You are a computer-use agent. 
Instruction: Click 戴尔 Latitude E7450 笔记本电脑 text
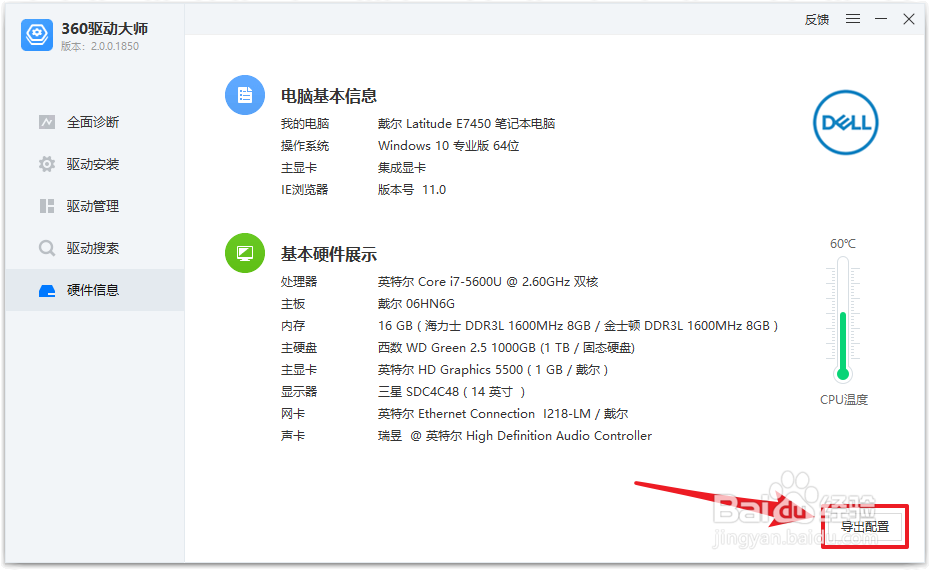[x=466, y=123]
